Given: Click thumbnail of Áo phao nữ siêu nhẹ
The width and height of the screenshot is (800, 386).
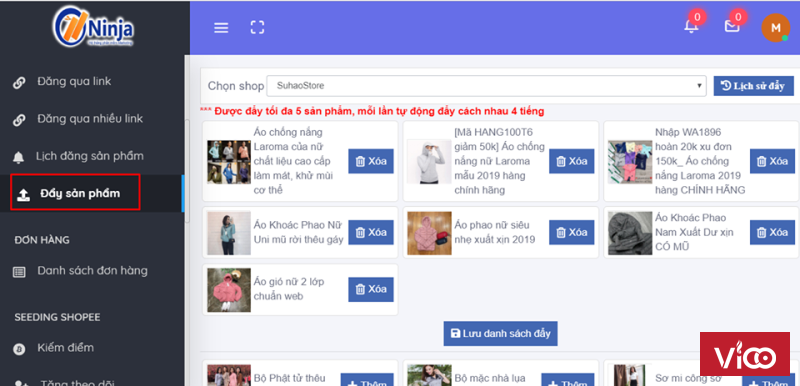Looking at the screenshot, I should pos(429,233).
